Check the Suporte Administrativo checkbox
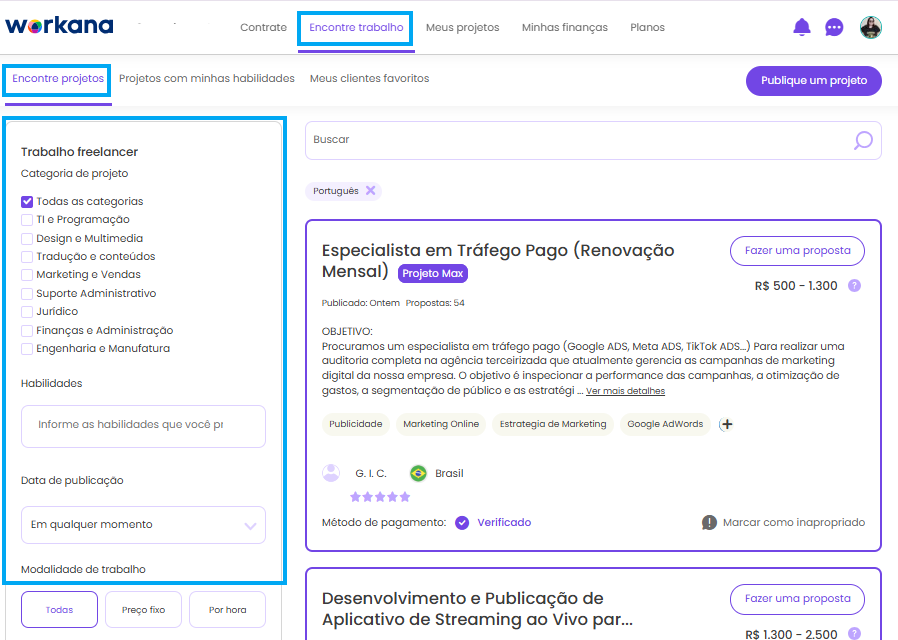898x640 pixels. pyautogui.click(x=27, y=294)
